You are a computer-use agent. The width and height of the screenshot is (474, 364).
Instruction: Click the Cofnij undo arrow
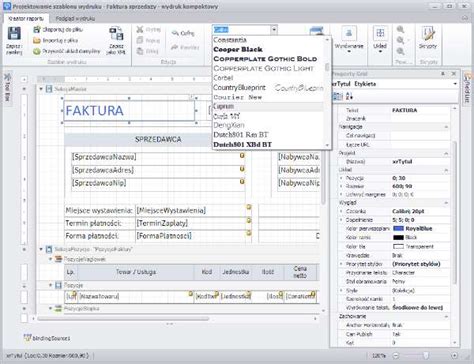coord(175,33)
